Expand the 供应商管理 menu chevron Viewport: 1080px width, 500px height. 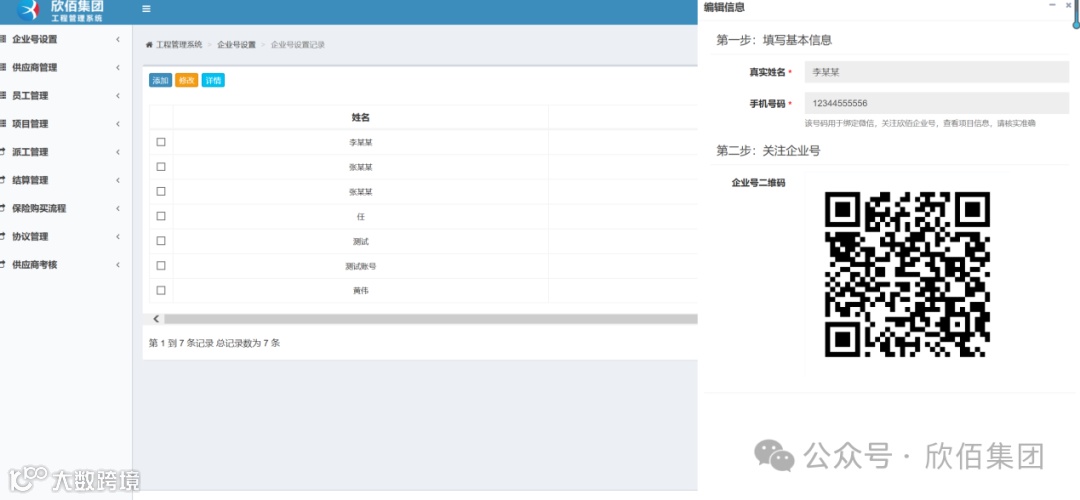118,67
